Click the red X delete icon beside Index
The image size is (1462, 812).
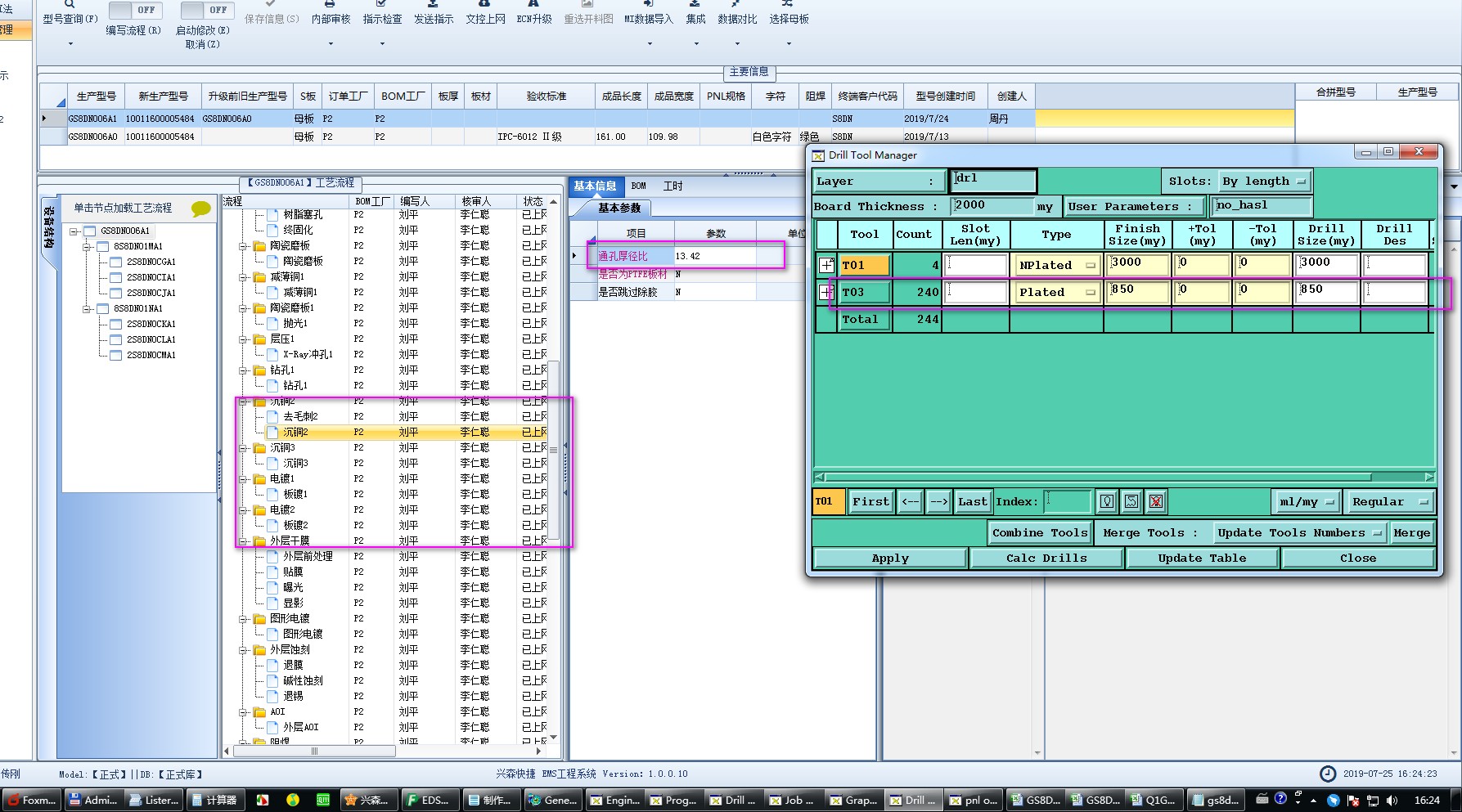[x=1156, y=501]
